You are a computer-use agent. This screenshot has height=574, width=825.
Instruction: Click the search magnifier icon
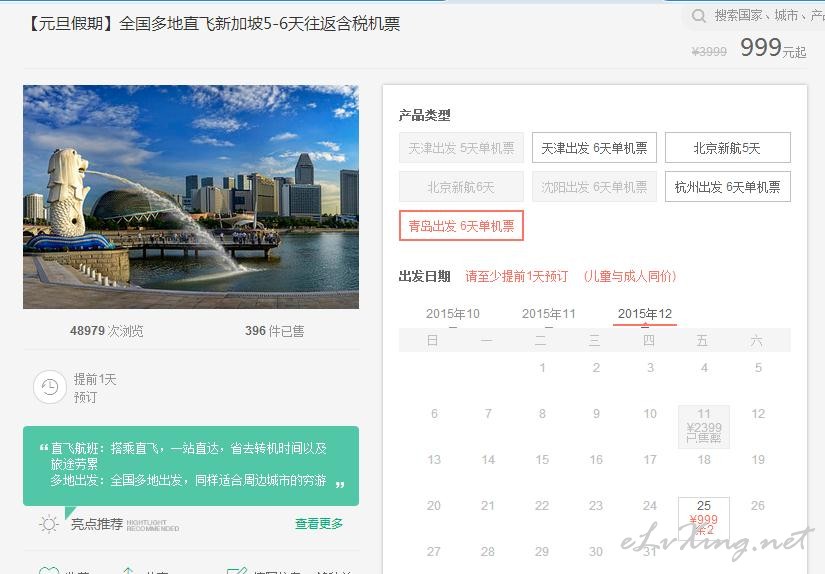click(x=699, y=16)
